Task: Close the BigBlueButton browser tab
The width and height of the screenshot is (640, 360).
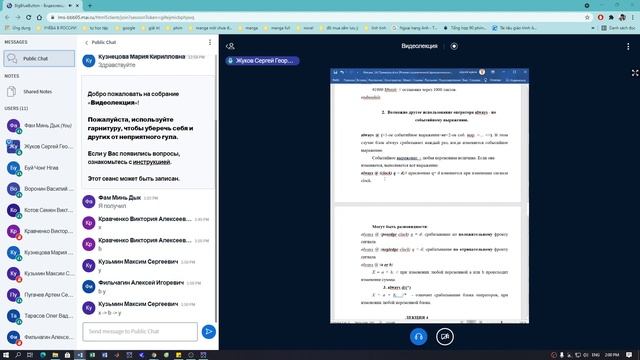Action: pos(77,6)
